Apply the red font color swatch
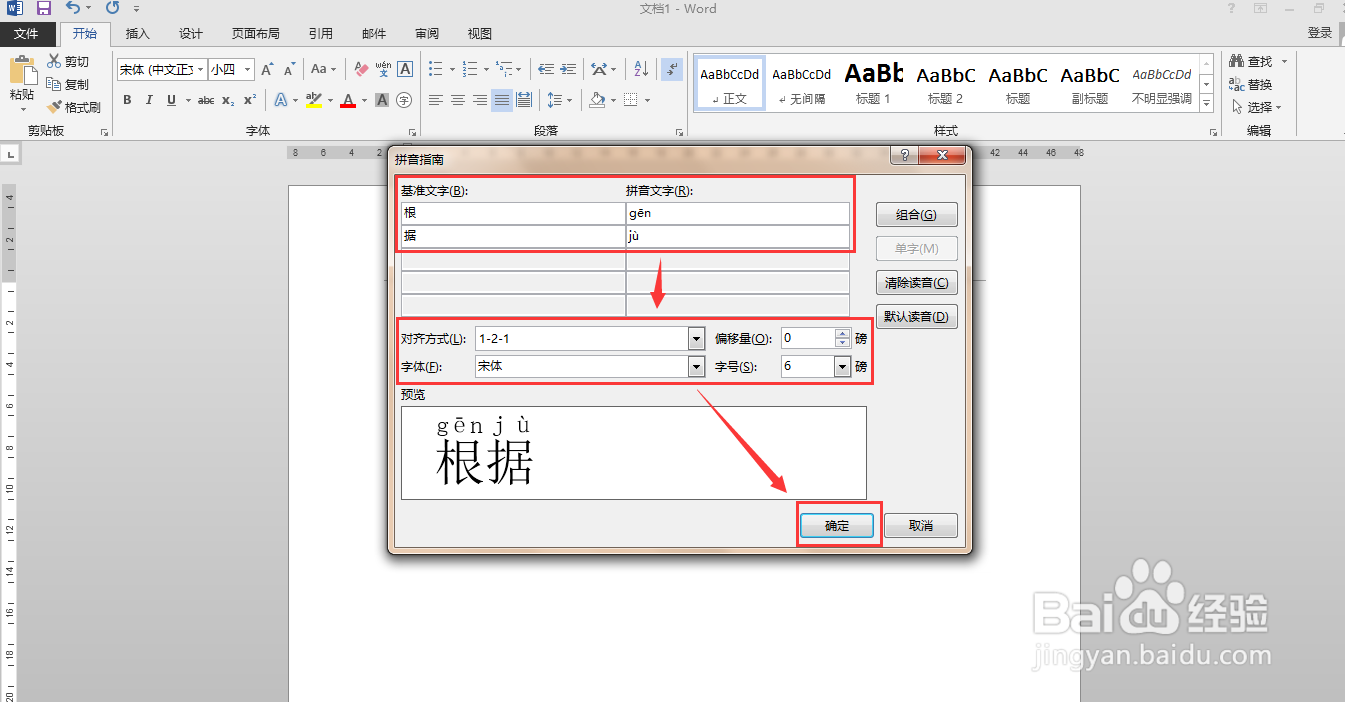1345x702 pixels. (347, 100)
